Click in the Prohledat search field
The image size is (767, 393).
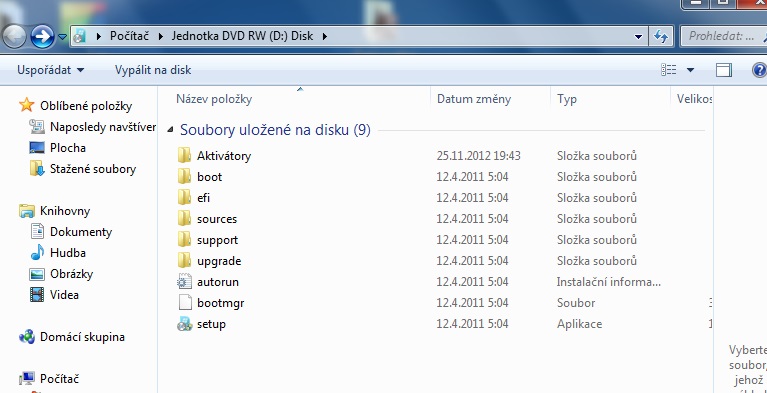click(722, 36)
